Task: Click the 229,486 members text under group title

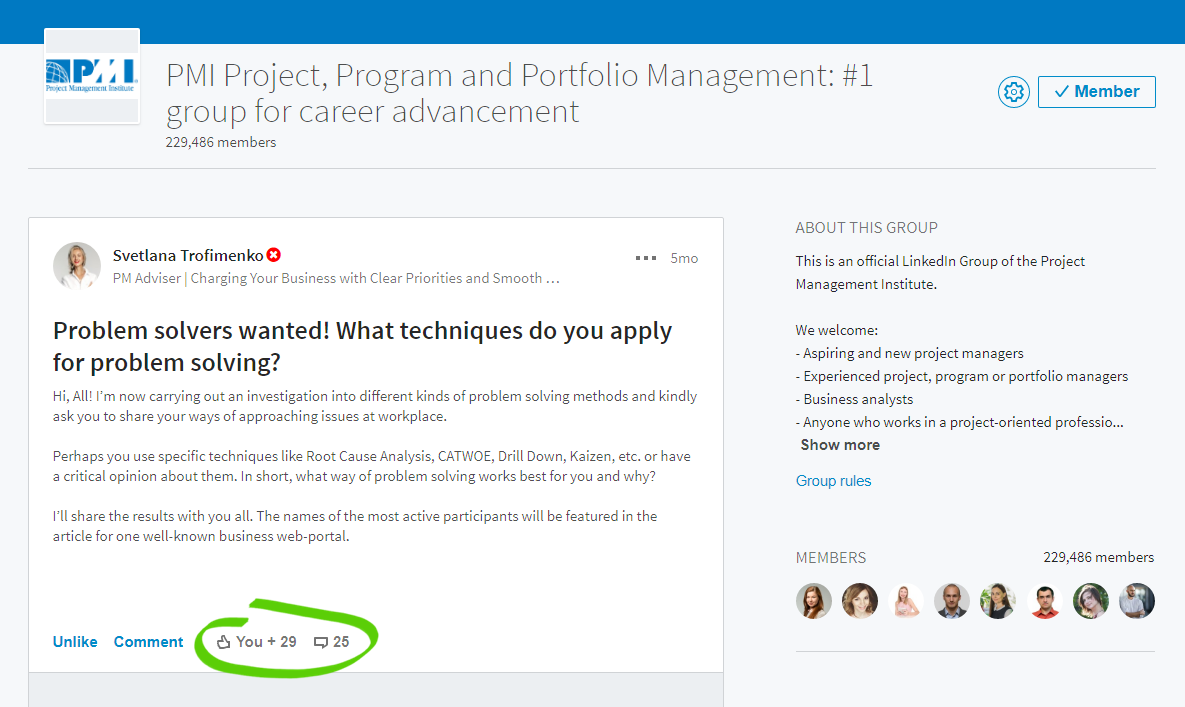Action: click(x=221, y=142)
